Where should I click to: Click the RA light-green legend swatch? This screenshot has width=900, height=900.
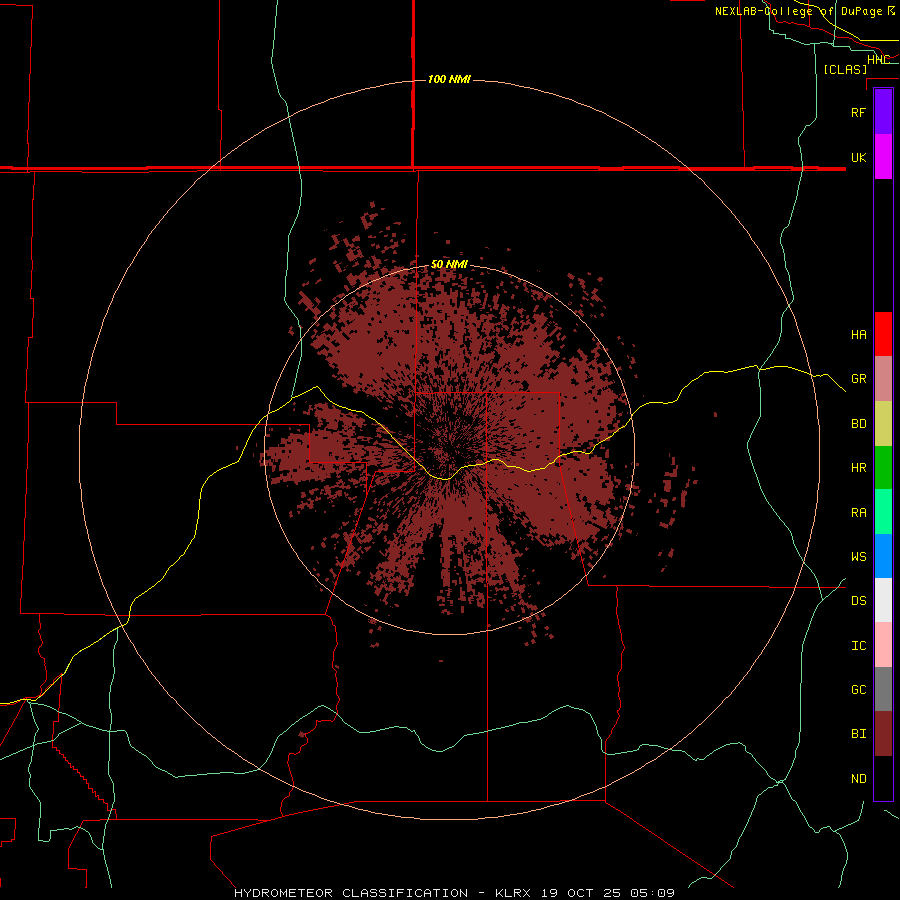(x=883, y=512)
